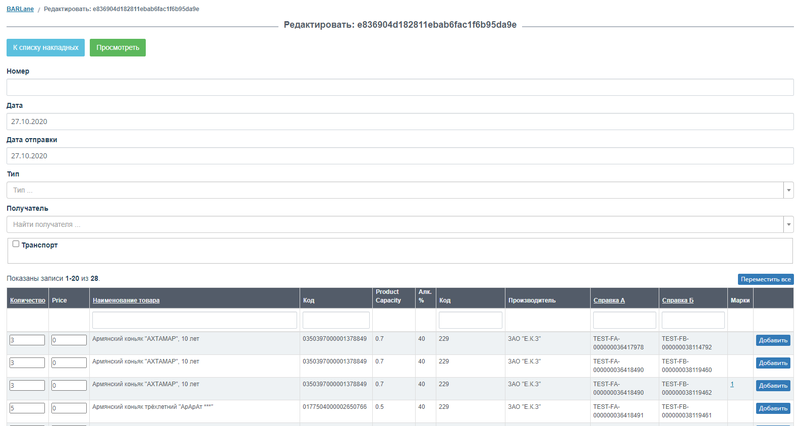The height and width of the screenshot is (426, 800).
Task: Expand the 'Получатель' dropdown arrow
Action: tap(788, 224)
